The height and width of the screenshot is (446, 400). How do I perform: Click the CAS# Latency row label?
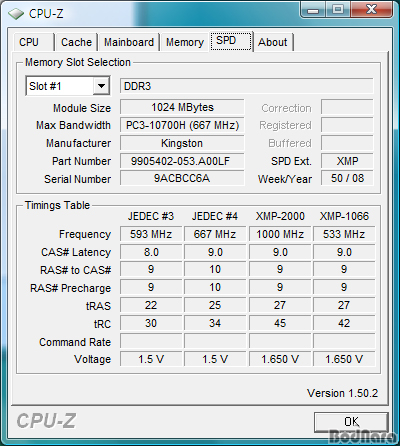76,252
